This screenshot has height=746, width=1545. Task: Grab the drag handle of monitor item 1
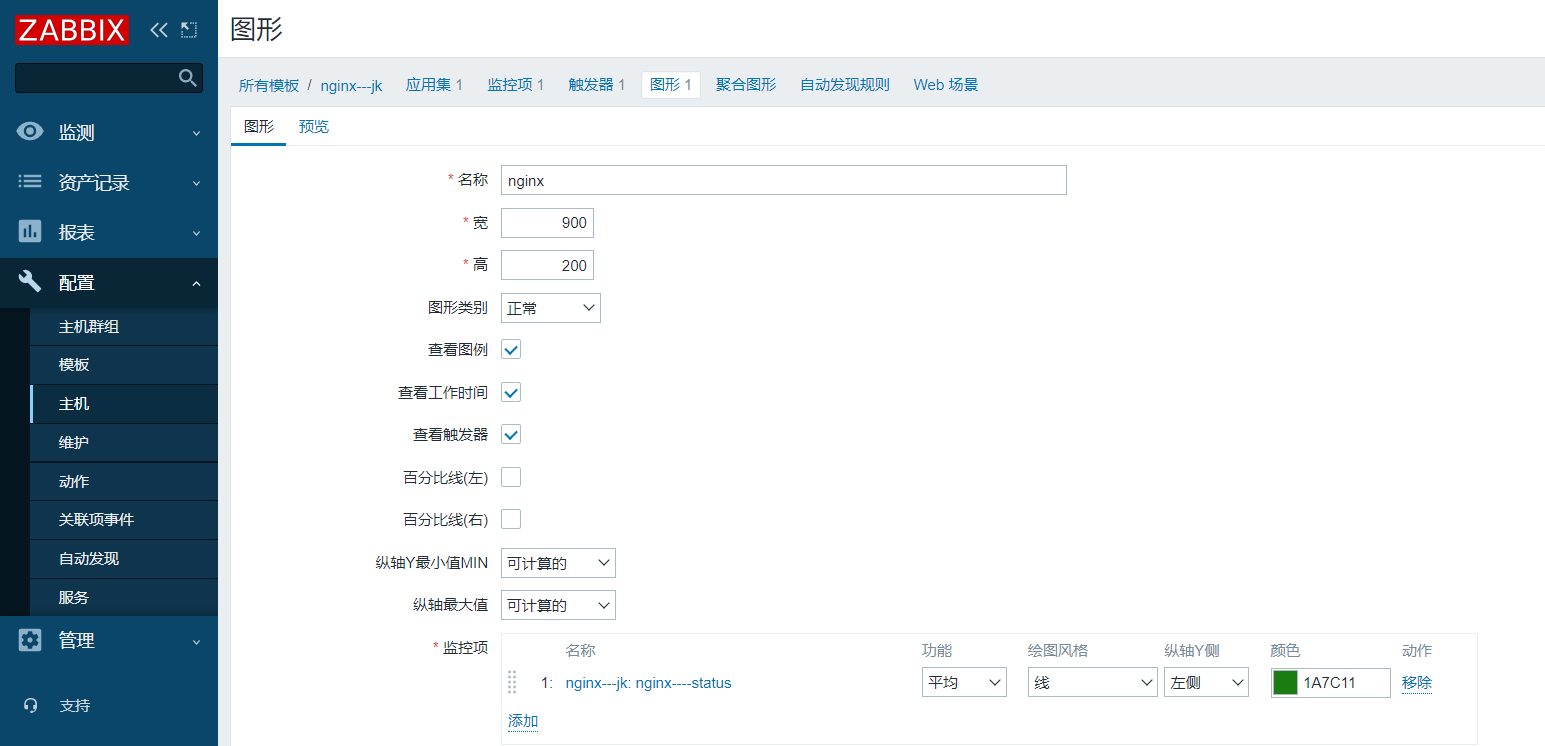coord(512,682)
